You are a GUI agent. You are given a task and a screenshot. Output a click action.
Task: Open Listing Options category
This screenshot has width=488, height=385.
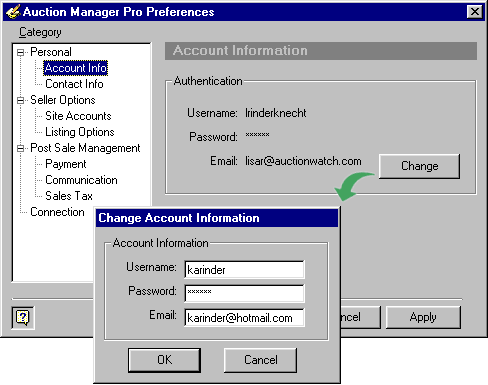click(80, 132)
